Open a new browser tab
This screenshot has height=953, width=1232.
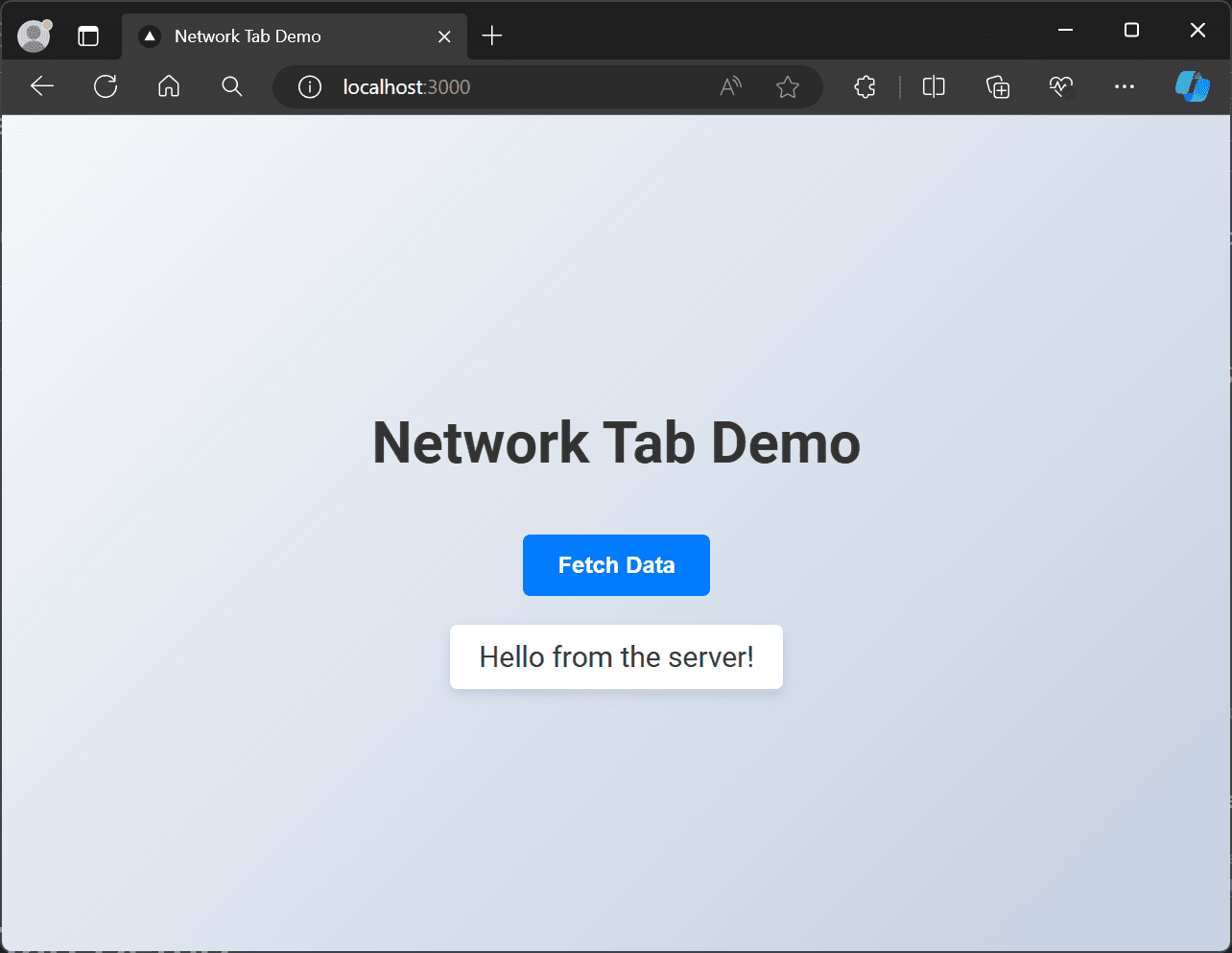point(491,36)
